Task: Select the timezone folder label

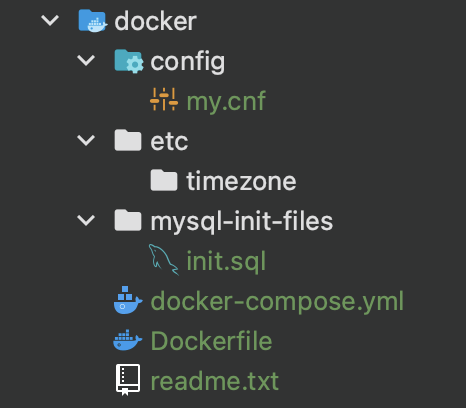Action: point(241,181)
